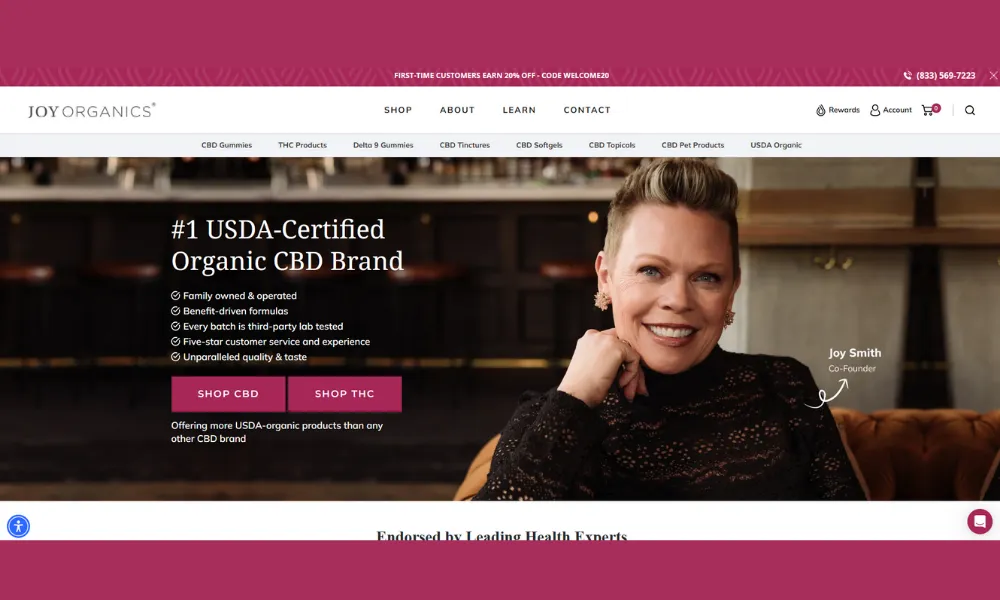Click the phone icon in banner
Image resolution: width=1000 pixels, height=600 pixels.
pos(908,75)
